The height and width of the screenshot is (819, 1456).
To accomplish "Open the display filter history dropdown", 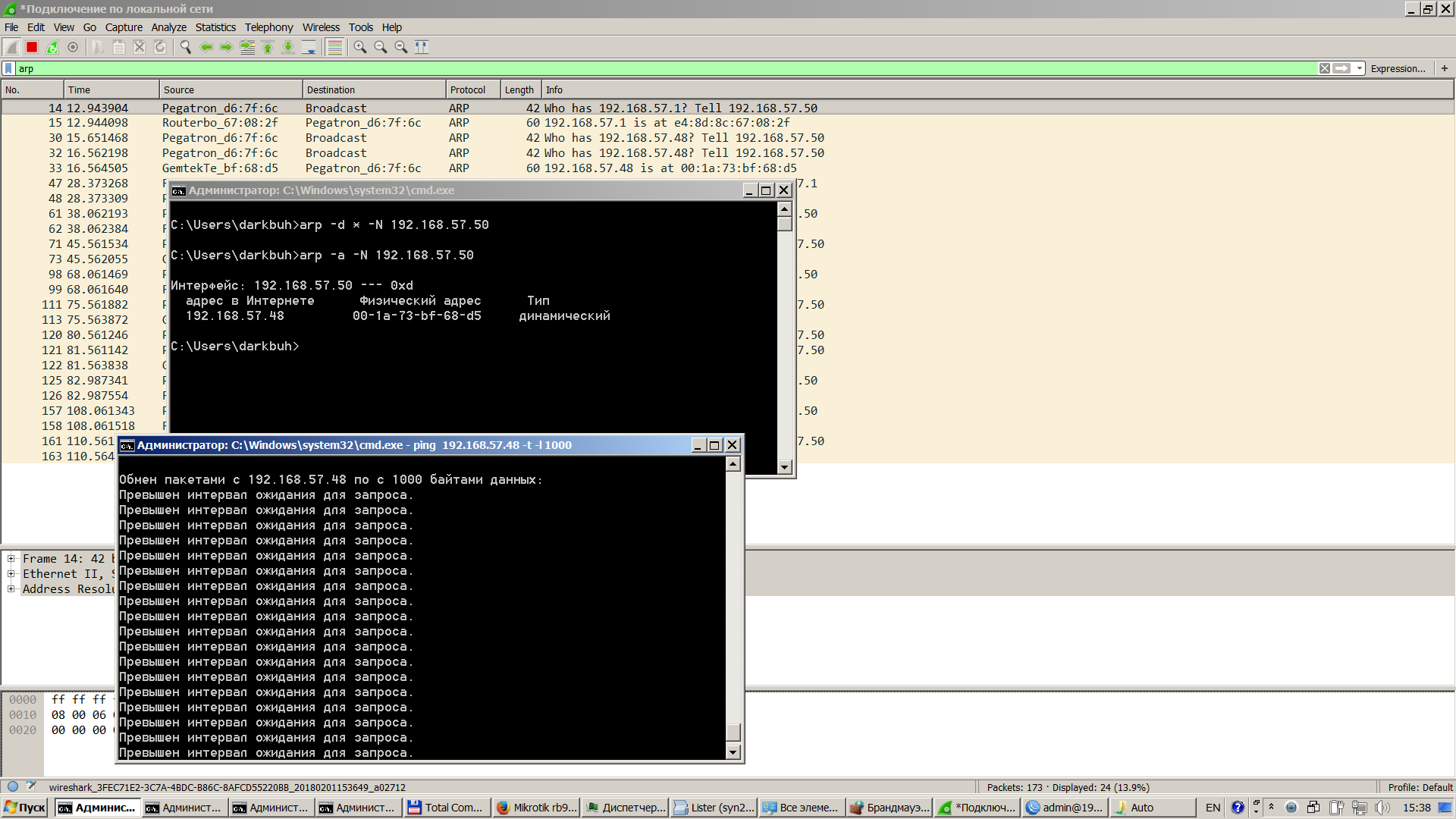I will pyautogui.click(x=1360, y=68).
